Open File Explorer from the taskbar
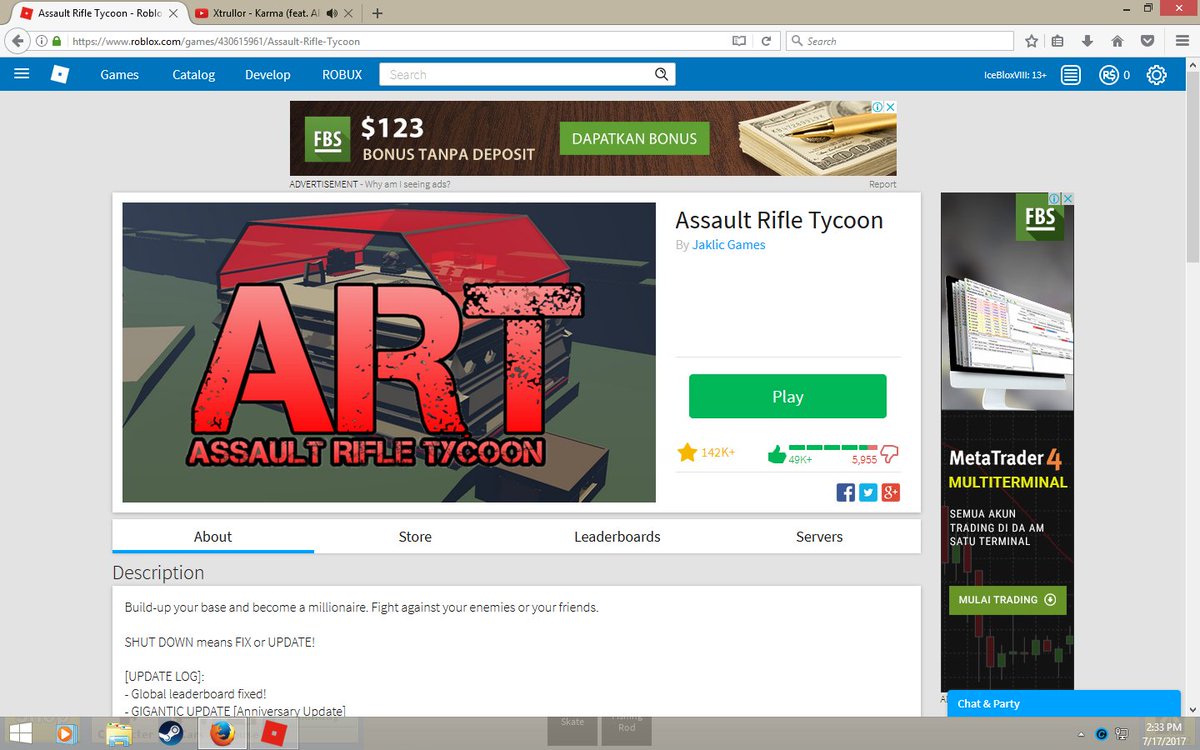 (119, 733)
